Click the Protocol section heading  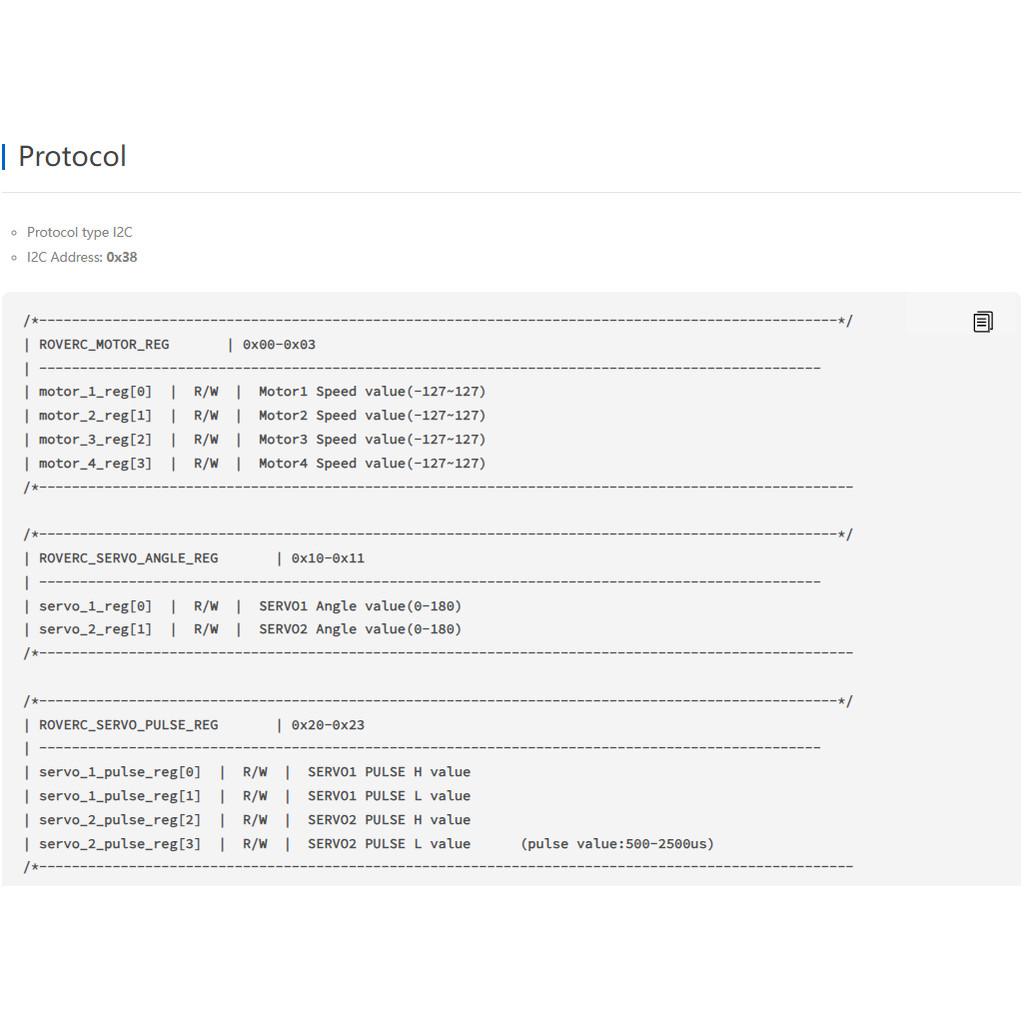tap(72, 156)
